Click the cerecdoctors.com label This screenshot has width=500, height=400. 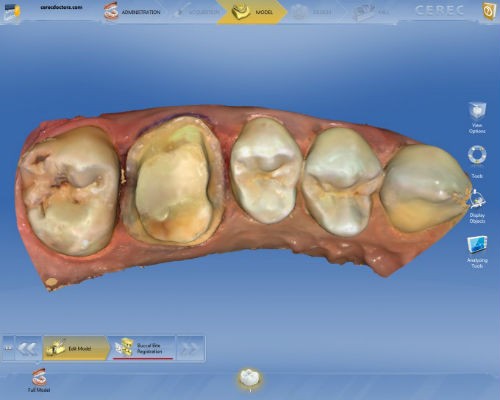pos(61,7)
